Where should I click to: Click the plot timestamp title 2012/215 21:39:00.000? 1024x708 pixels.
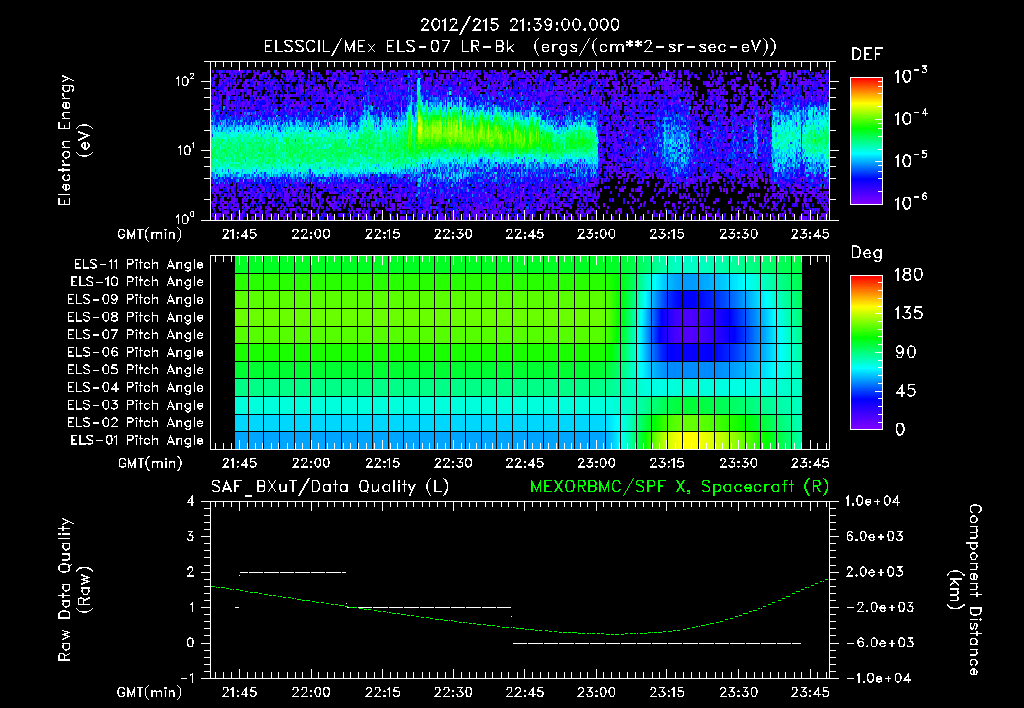pos(519,25)
